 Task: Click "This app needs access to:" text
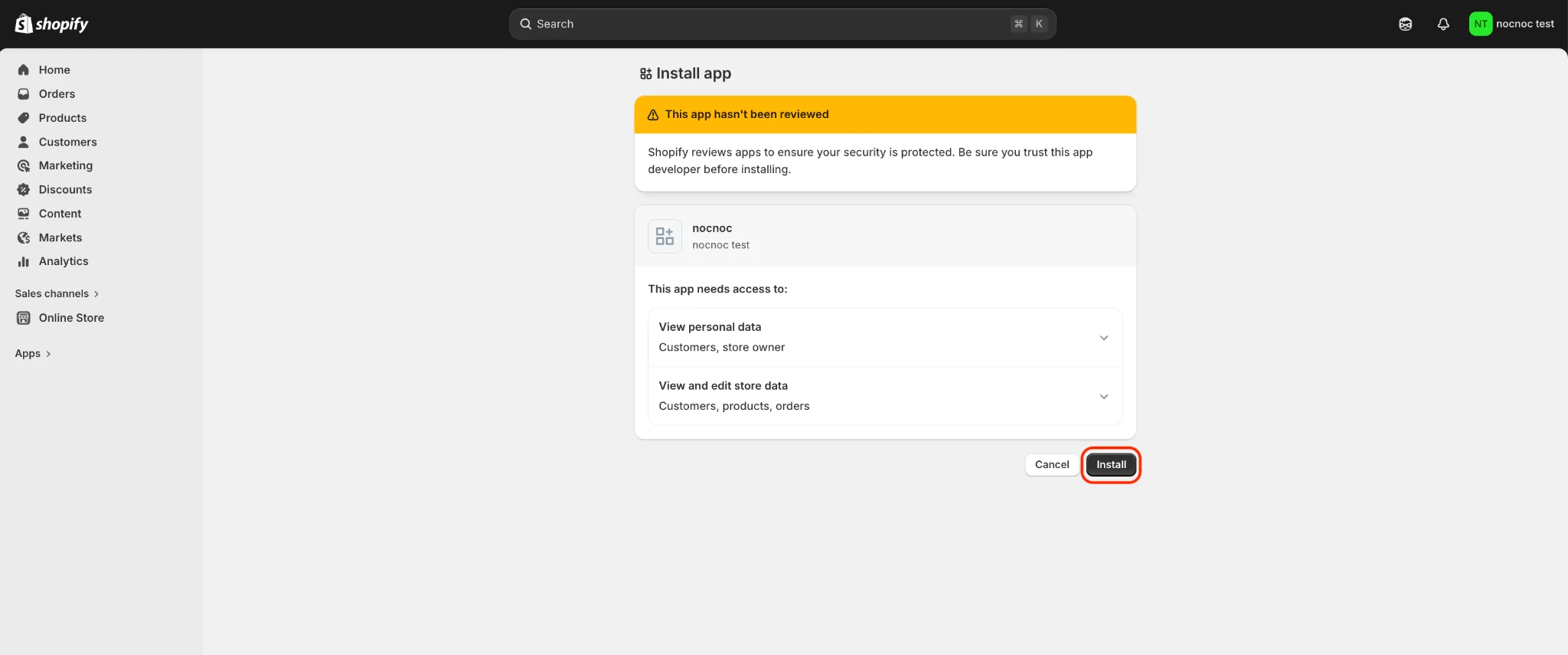point(717,289)
